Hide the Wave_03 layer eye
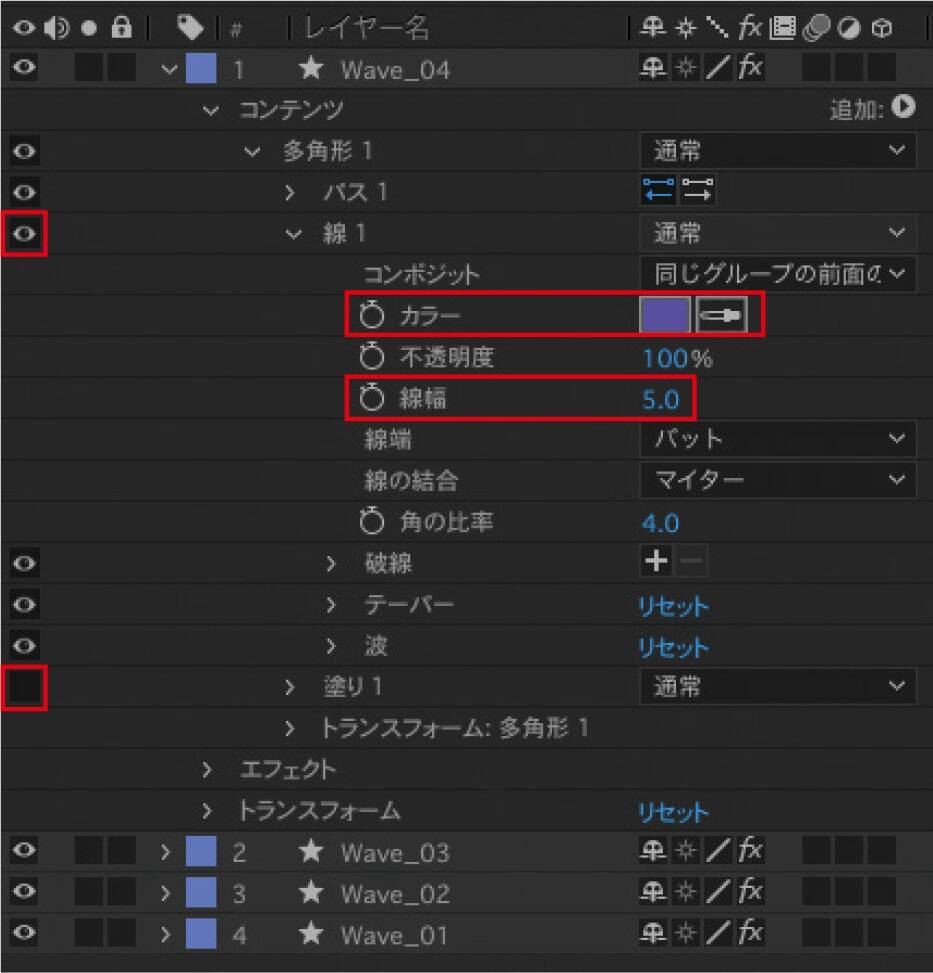933x973 pixels. [24, 850]
